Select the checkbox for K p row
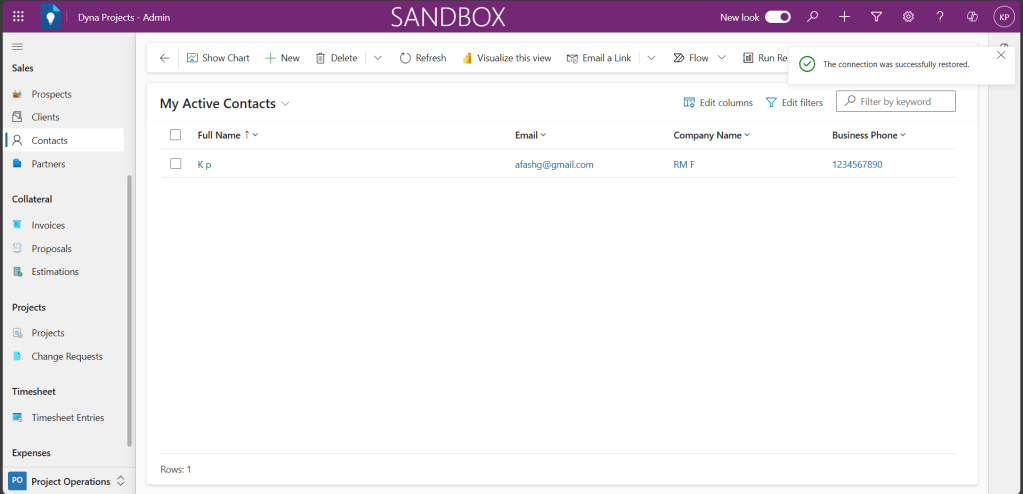 (x=176, y=164)
